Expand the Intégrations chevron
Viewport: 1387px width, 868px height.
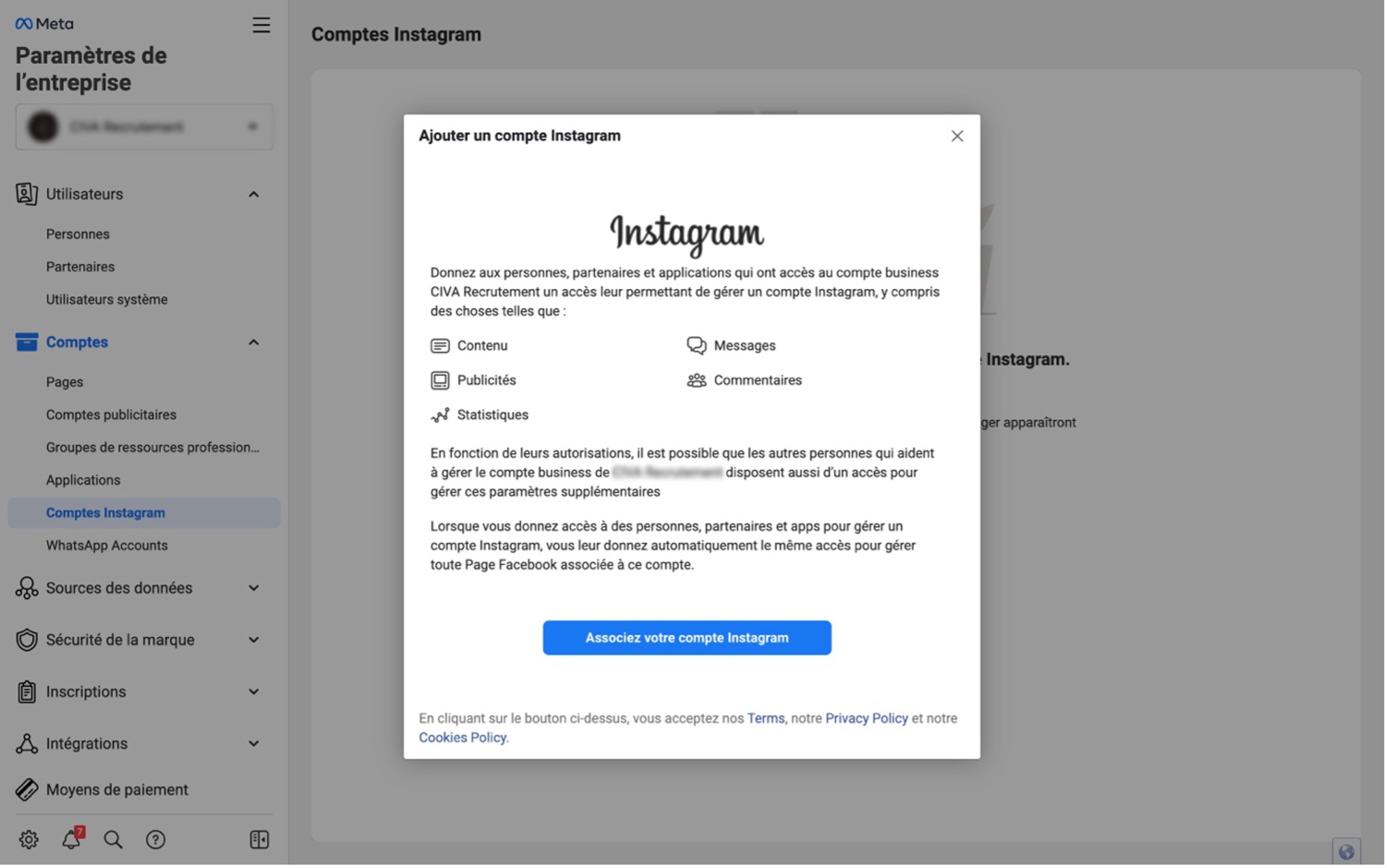(254, 744)
